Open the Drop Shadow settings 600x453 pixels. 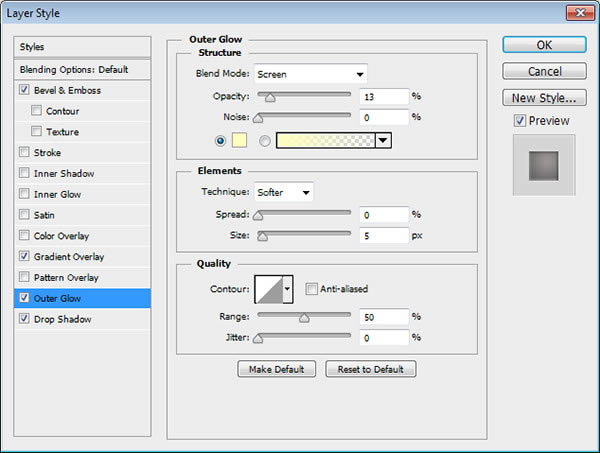tap(62, 319)
